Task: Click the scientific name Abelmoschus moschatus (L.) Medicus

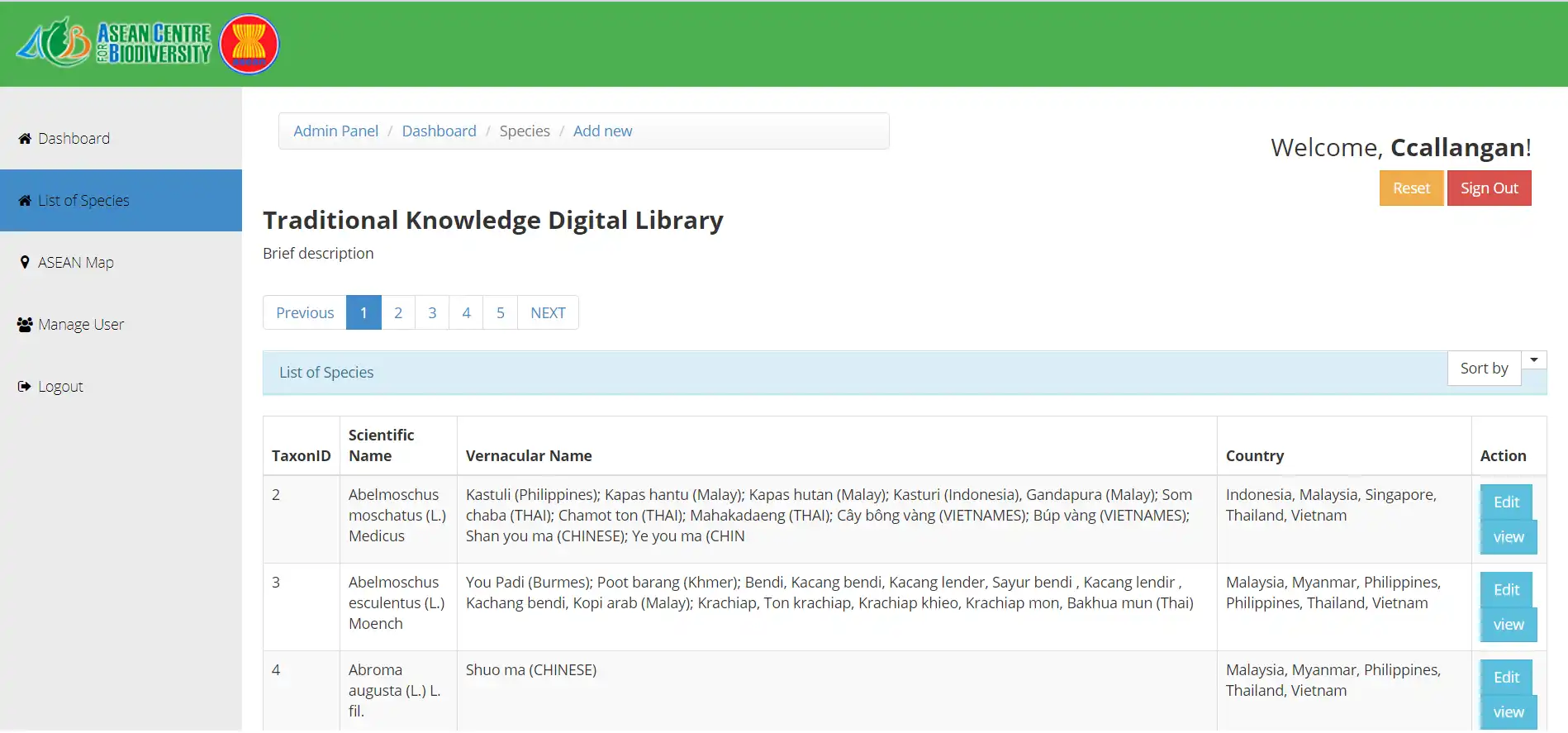Action: coord(397,515)
